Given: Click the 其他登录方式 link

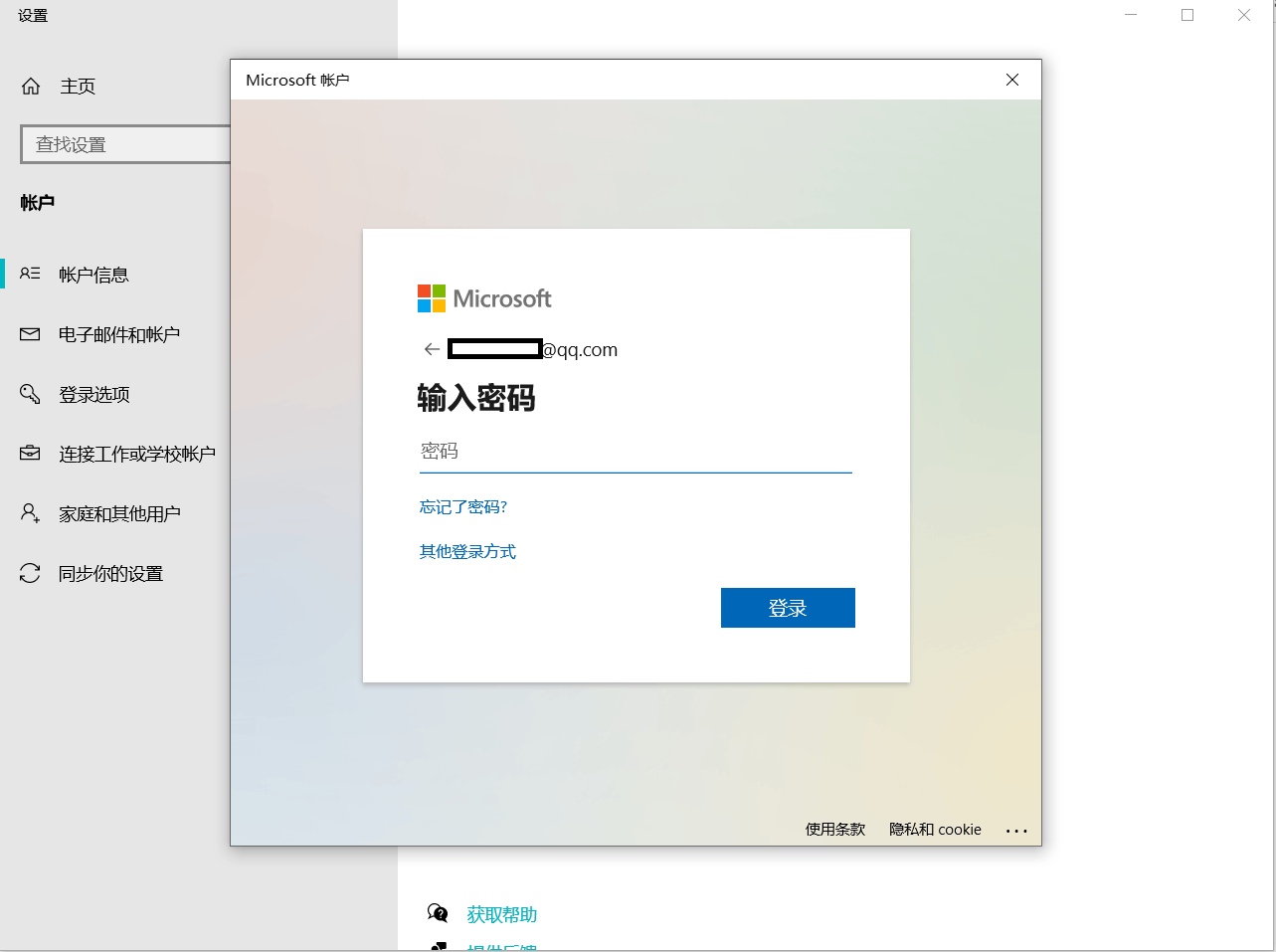Looking at the screenshot, I should click(467, 552).
